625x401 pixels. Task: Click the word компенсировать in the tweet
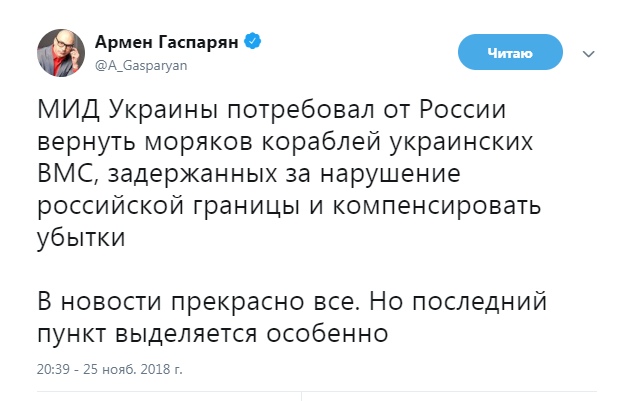[x=437, y=206]
